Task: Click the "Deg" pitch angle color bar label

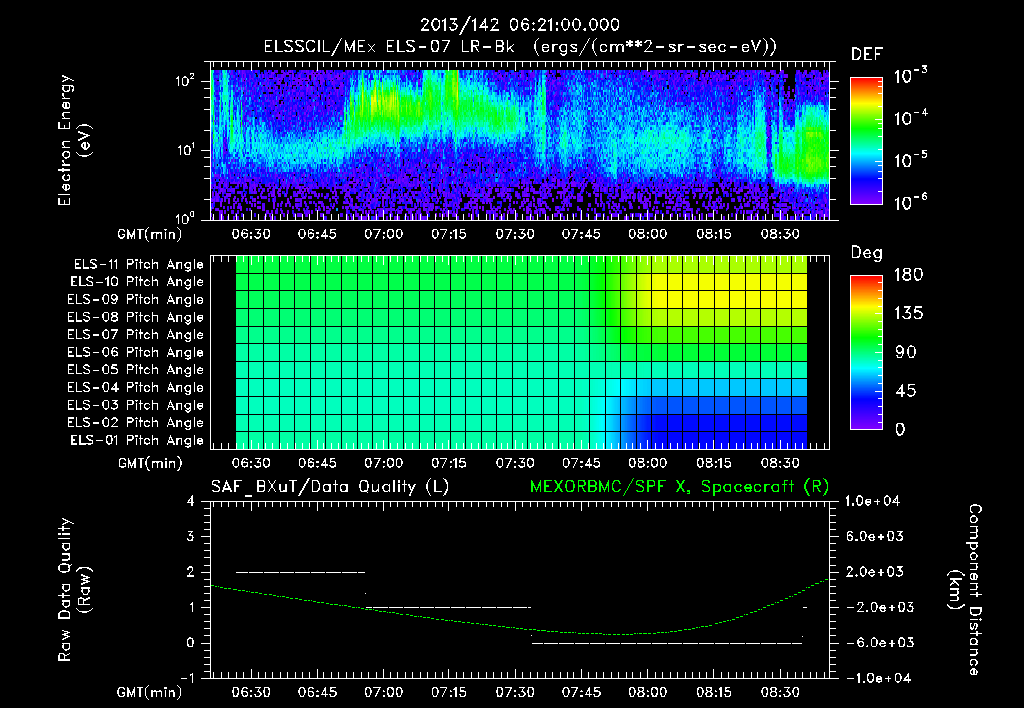Action: click(x=867, y=253)
